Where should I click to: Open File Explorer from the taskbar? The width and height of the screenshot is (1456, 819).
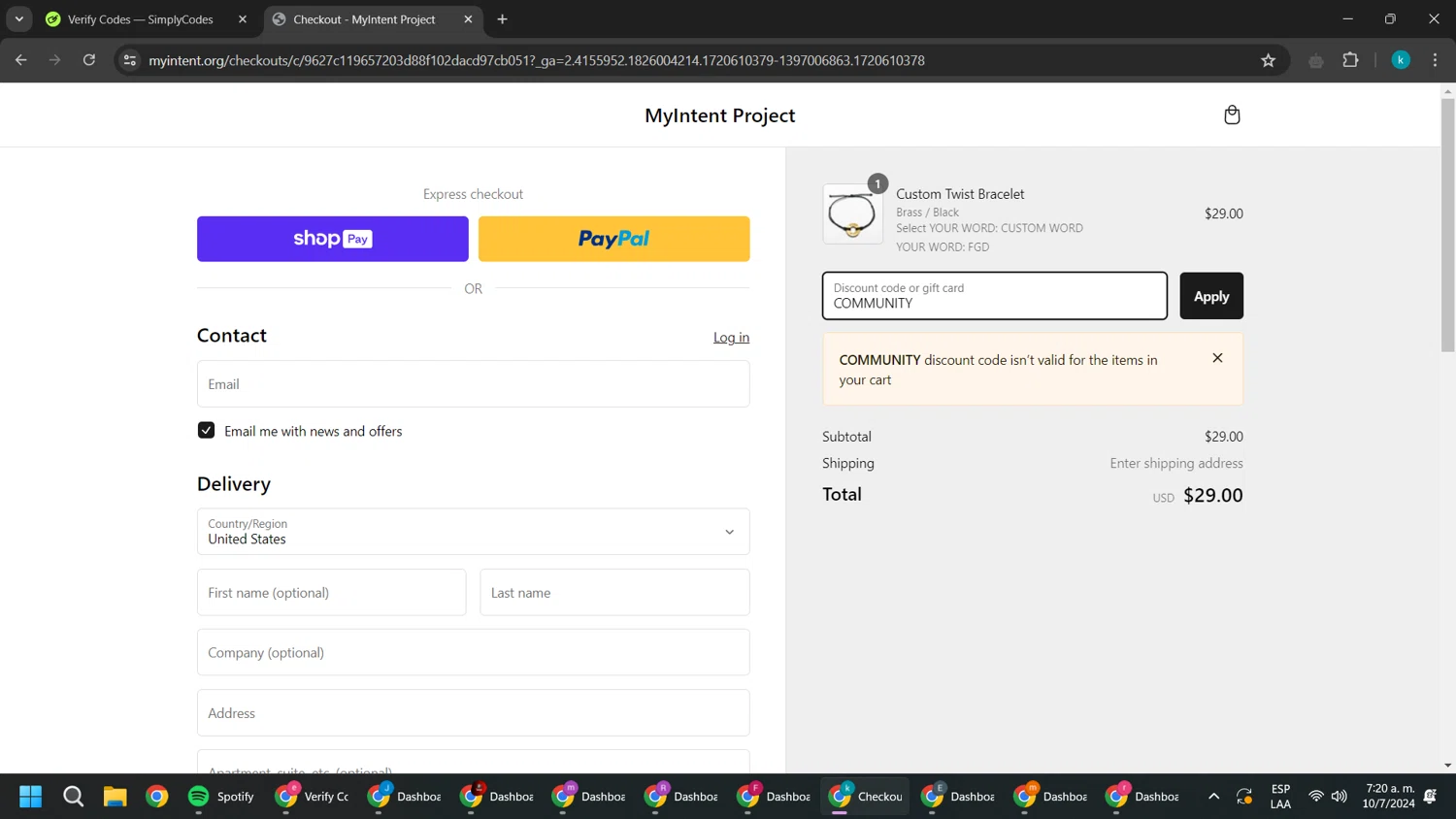point(115,797)
